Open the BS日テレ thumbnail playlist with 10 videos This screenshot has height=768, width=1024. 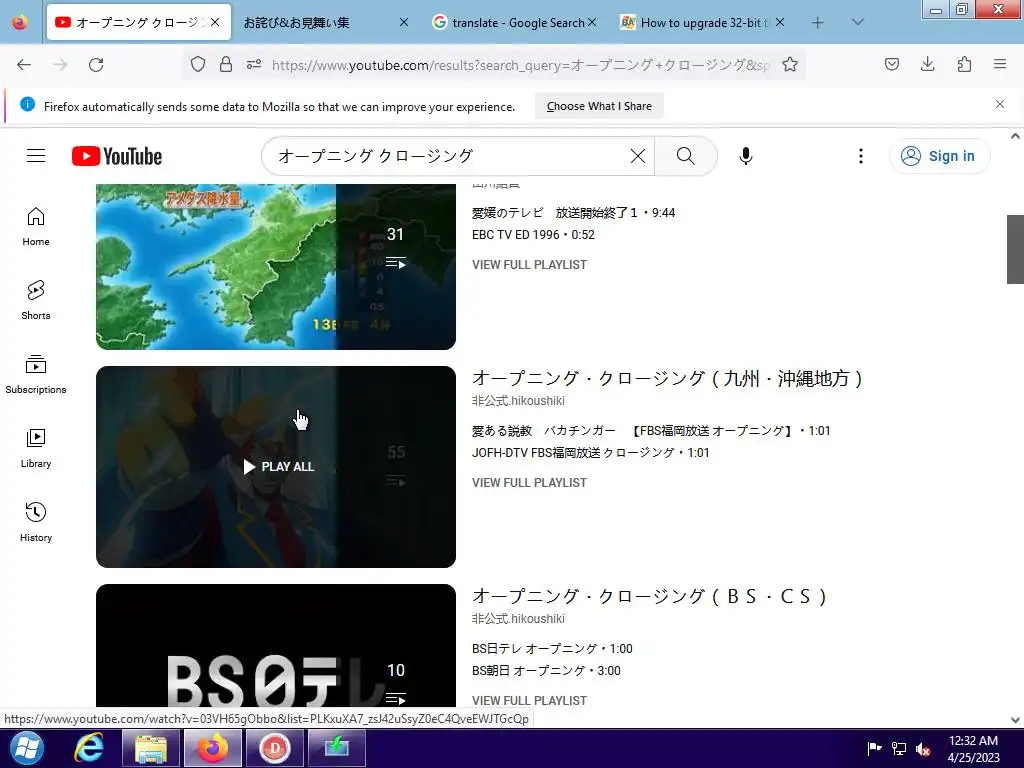[276, 645]
